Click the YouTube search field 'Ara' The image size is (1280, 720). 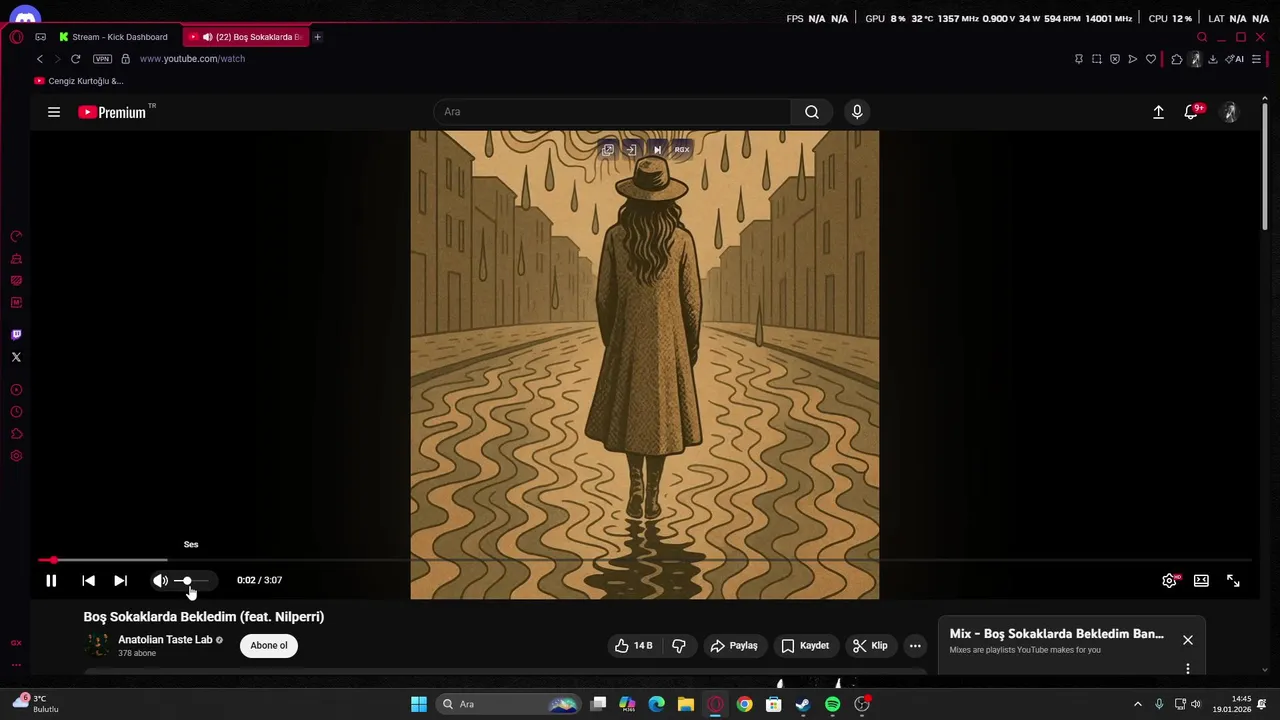[612, 112]
